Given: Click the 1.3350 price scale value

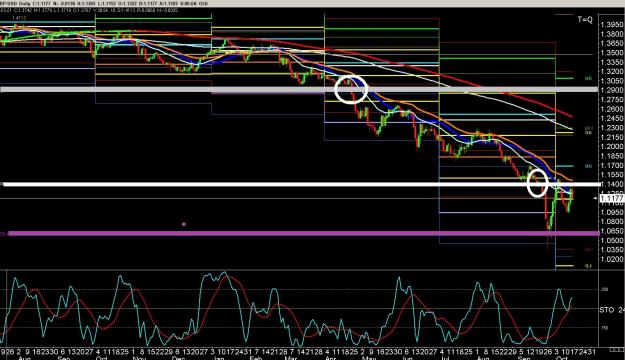Looking at the screenshot, I should (612, 63).
